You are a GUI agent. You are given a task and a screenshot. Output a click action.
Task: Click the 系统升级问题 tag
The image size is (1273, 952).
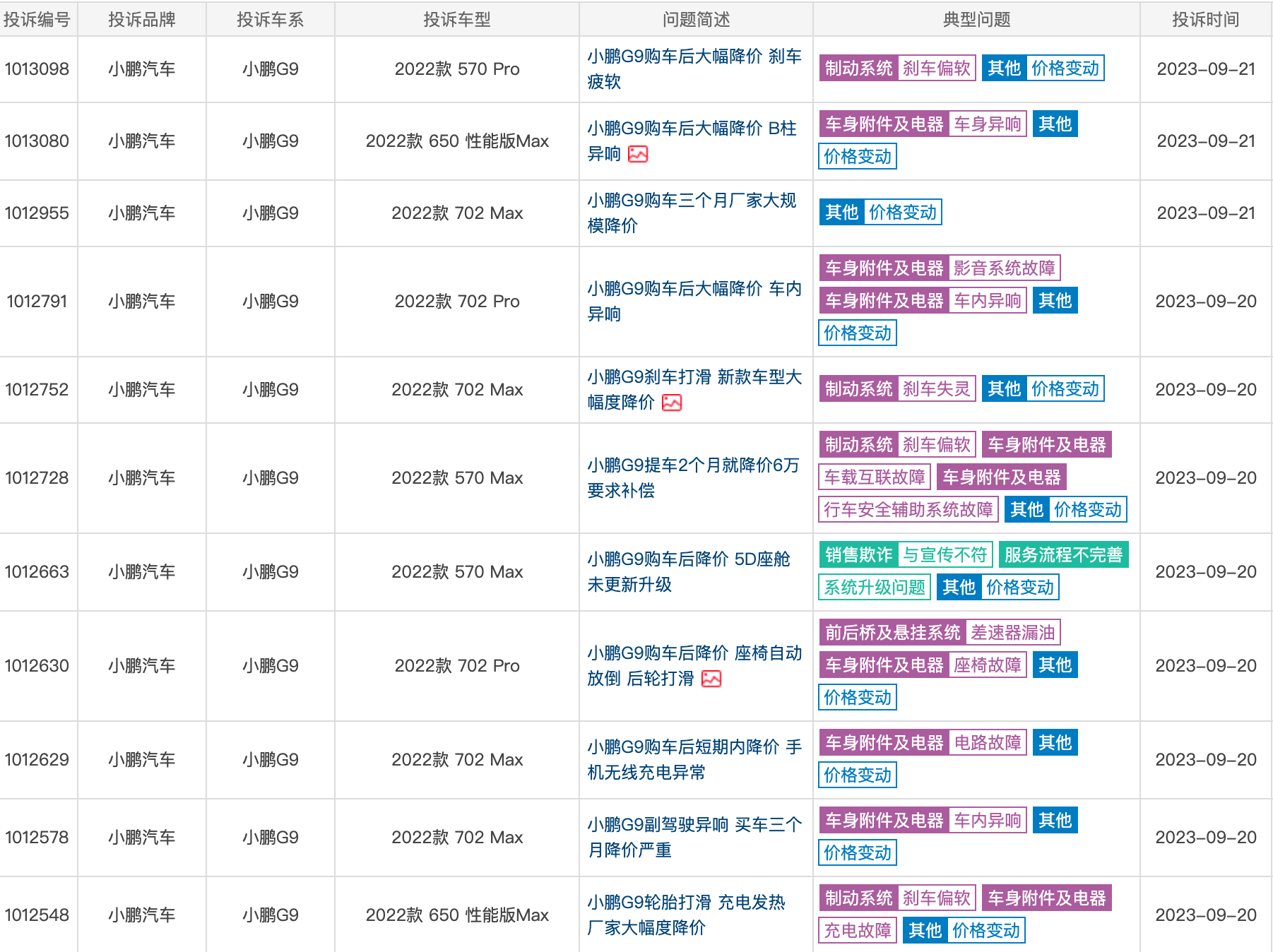click(x=875, y=588)
